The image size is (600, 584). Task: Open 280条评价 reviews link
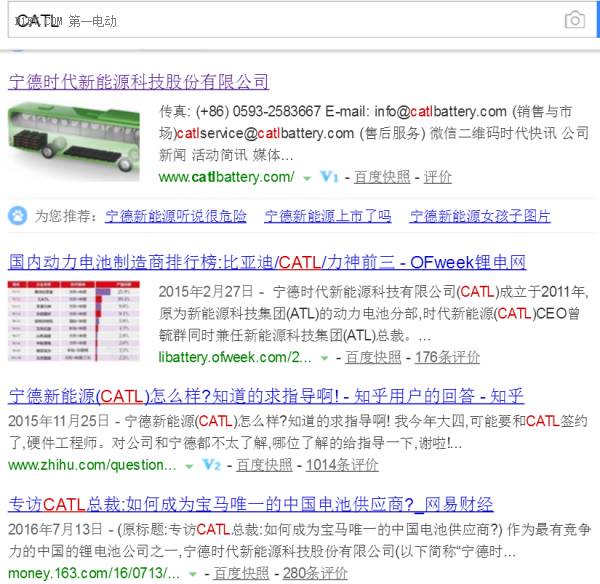315,574
